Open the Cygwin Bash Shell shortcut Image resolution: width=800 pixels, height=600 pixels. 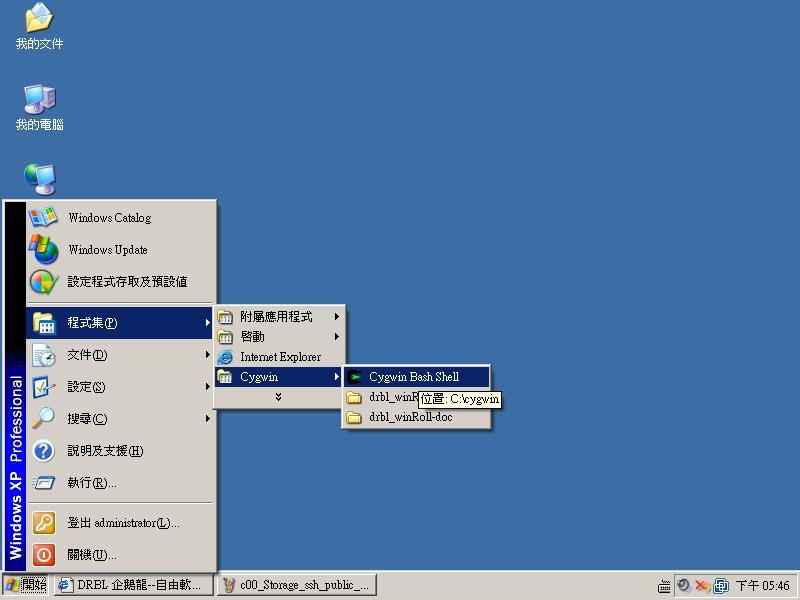[x=414, y=377]
